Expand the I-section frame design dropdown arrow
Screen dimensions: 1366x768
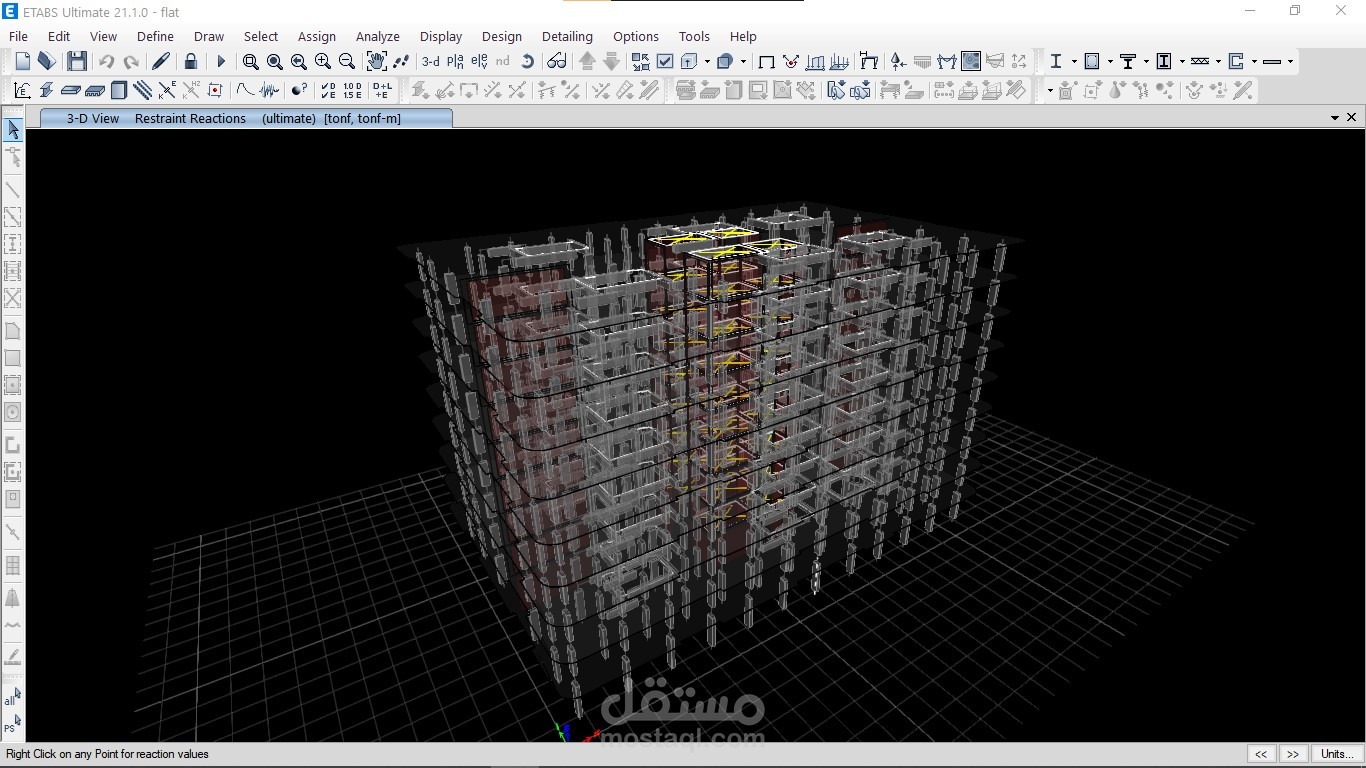tap(1074, 62)
